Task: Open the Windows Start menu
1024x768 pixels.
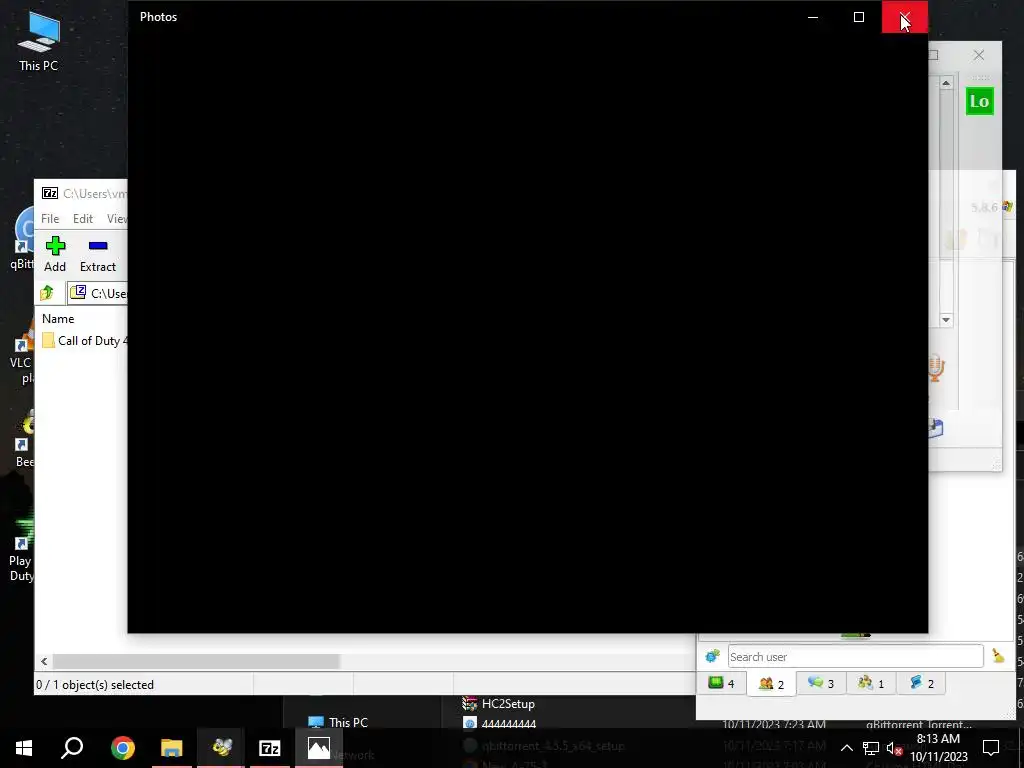Action: pos(24,748)
